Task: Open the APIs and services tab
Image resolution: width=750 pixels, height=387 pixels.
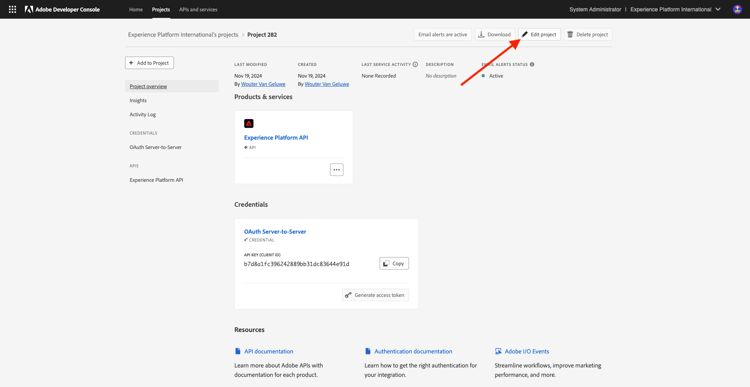Action: tap(198, 9)
